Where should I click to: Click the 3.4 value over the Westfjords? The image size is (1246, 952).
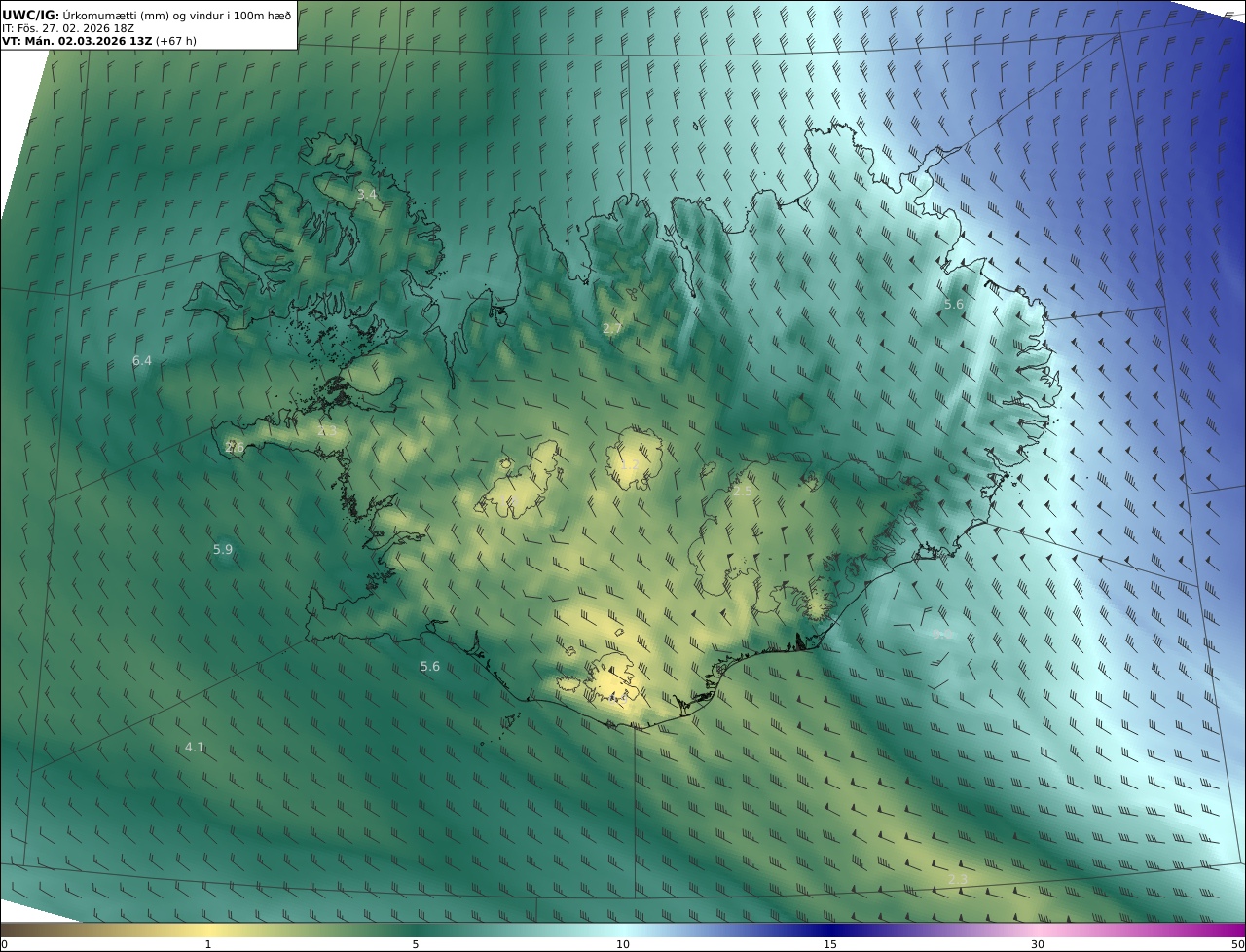pyautogui.click(x=366, y=195)
